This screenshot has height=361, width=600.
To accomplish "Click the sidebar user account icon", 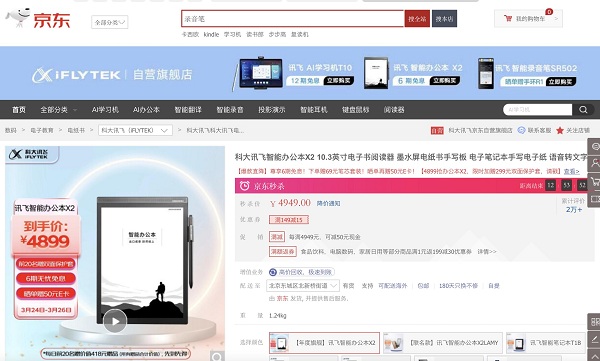I will pyautogui.click(x=595, y=164).
